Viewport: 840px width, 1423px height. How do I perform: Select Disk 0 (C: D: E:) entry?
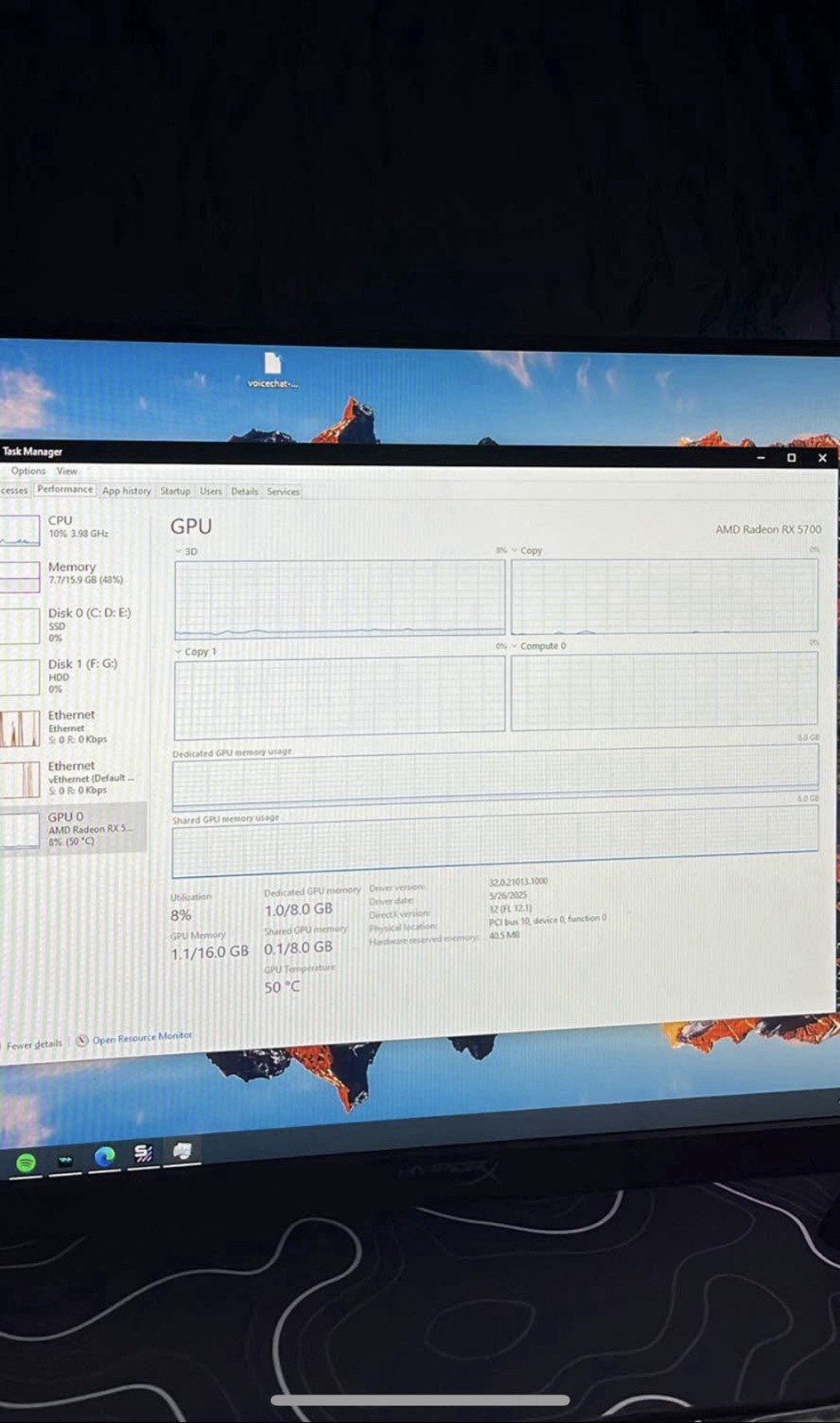(74, 625)
